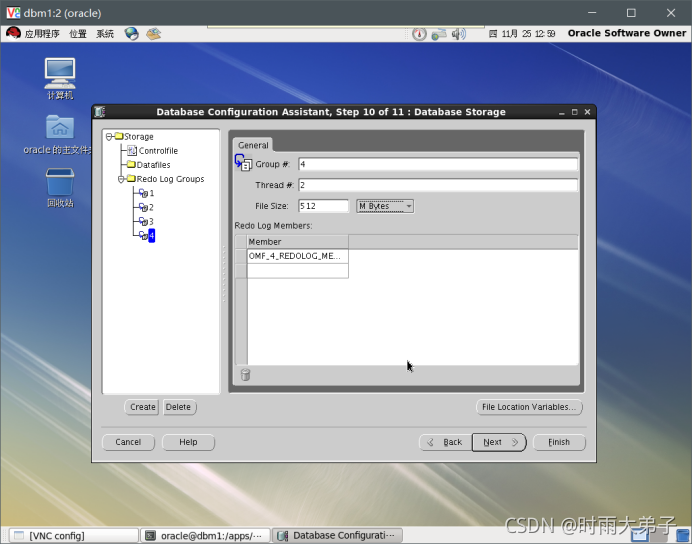Click the trash can icon below members table
Screen dimensions: 692x544
245,375
